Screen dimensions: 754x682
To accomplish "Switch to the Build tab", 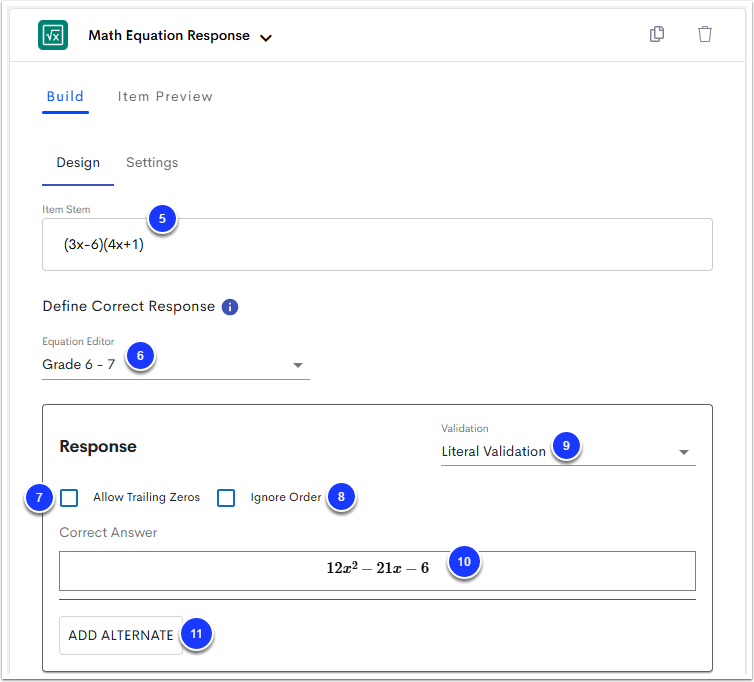I will click(x=65, y=97).
